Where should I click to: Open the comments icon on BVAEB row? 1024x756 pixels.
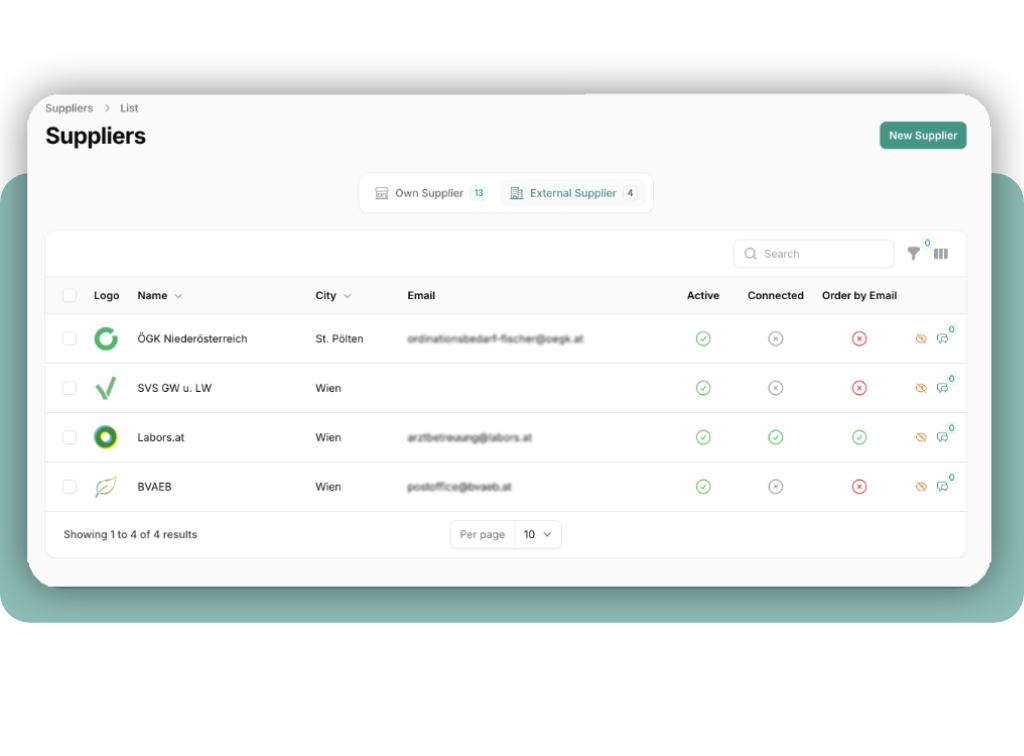coord(943,487)
